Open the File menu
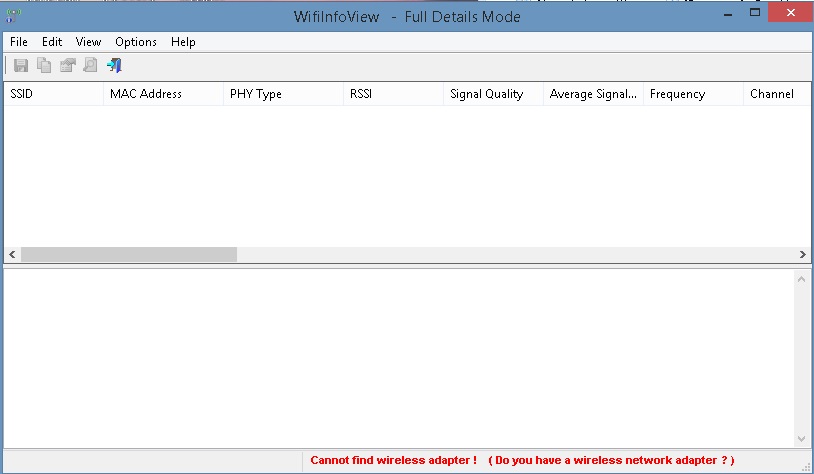 point(19,42)
